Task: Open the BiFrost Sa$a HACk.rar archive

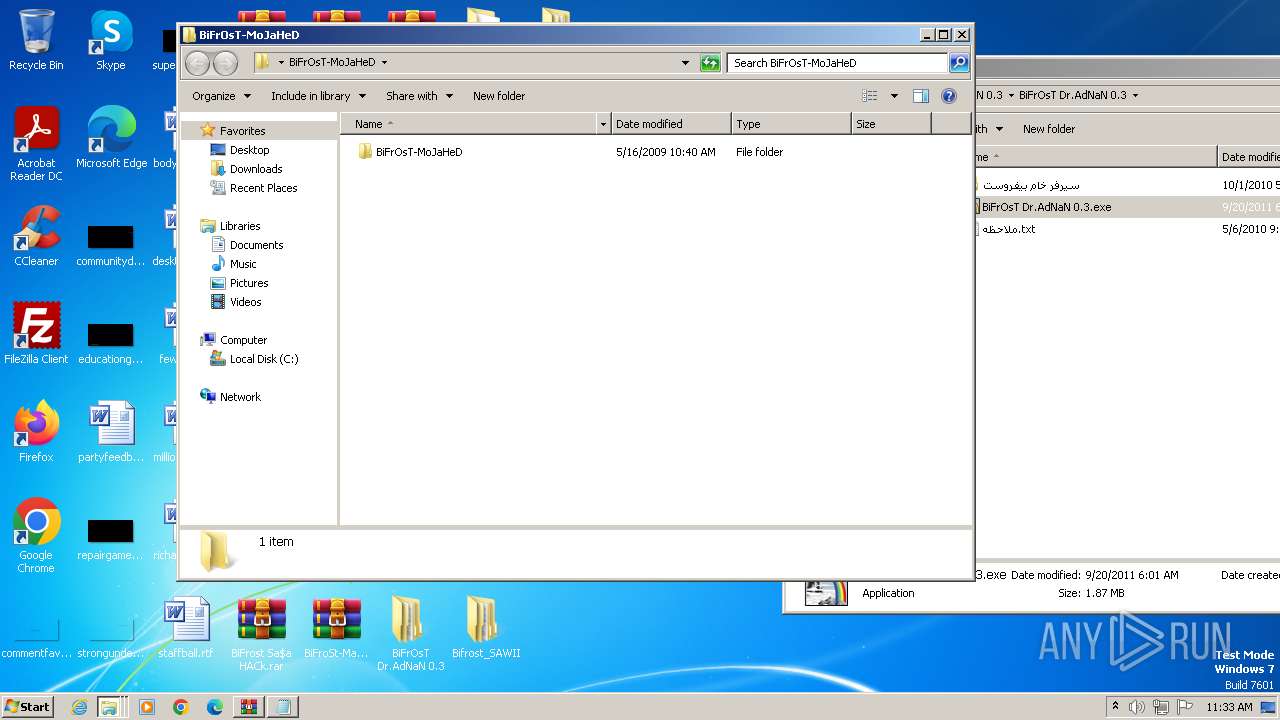Action: (261, 633)
